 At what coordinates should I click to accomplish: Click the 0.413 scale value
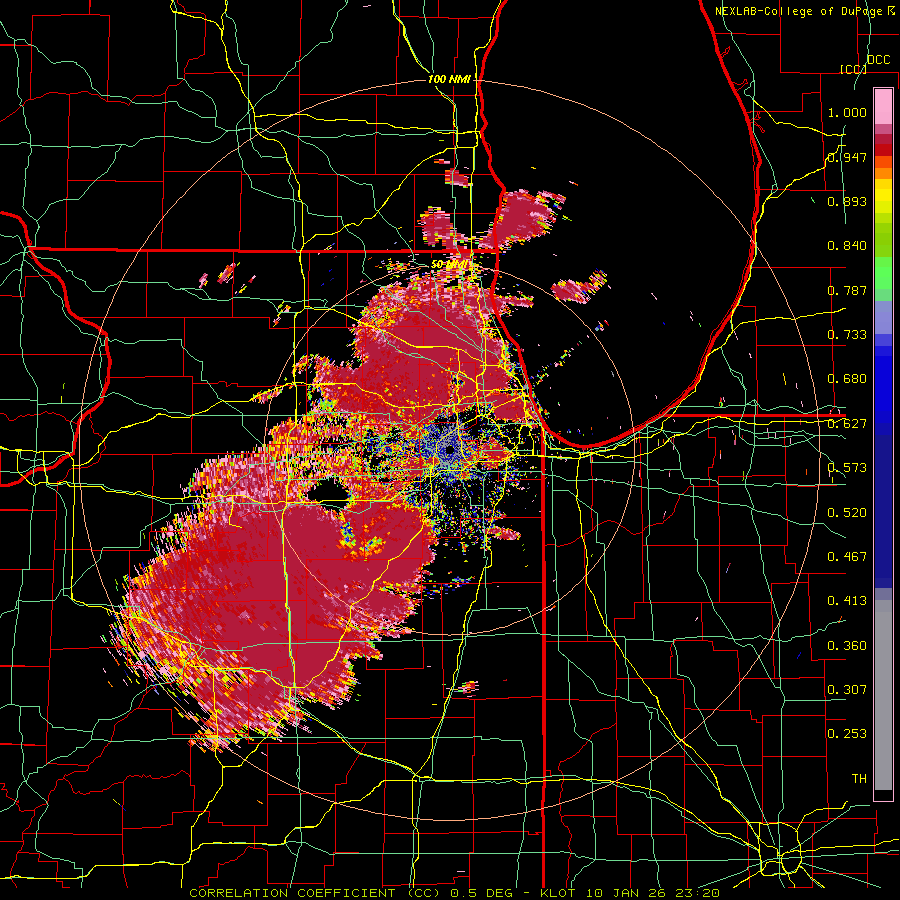(847, 601)
